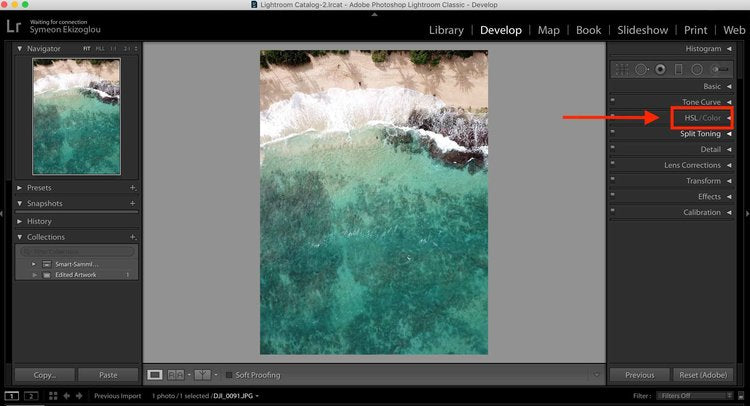
Task: Switch to Loupe view in toolbar
Action: [x=154, y=375]
